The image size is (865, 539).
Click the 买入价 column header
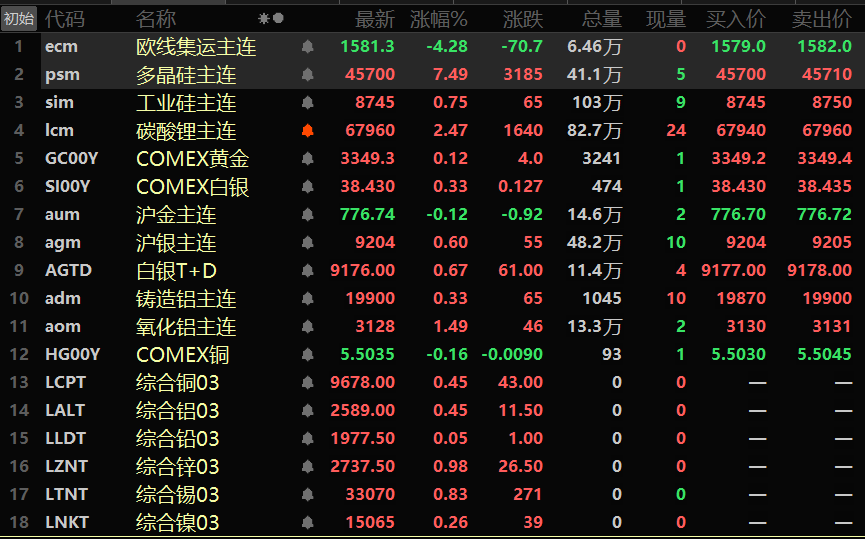(x=736, y=19)
